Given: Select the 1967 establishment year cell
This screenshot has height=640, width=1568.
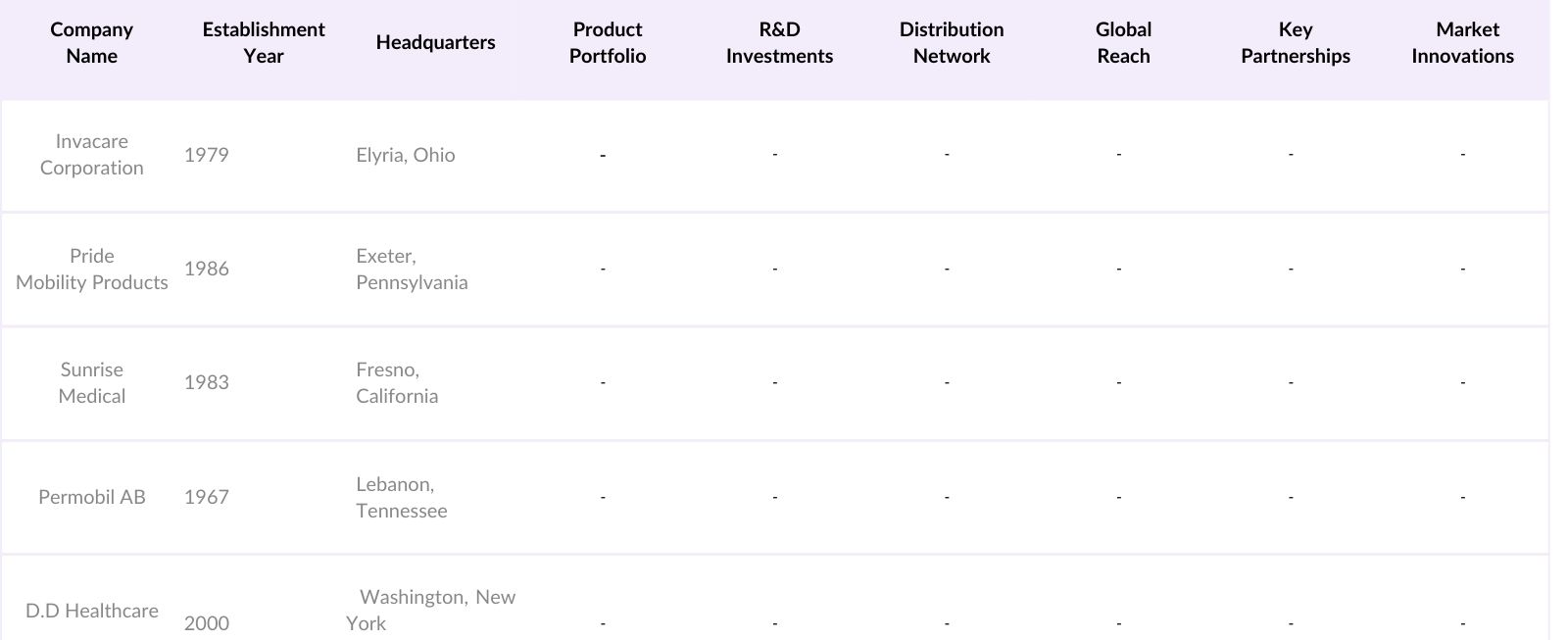Looking at the screenshot, I should (x=207, y=497).
